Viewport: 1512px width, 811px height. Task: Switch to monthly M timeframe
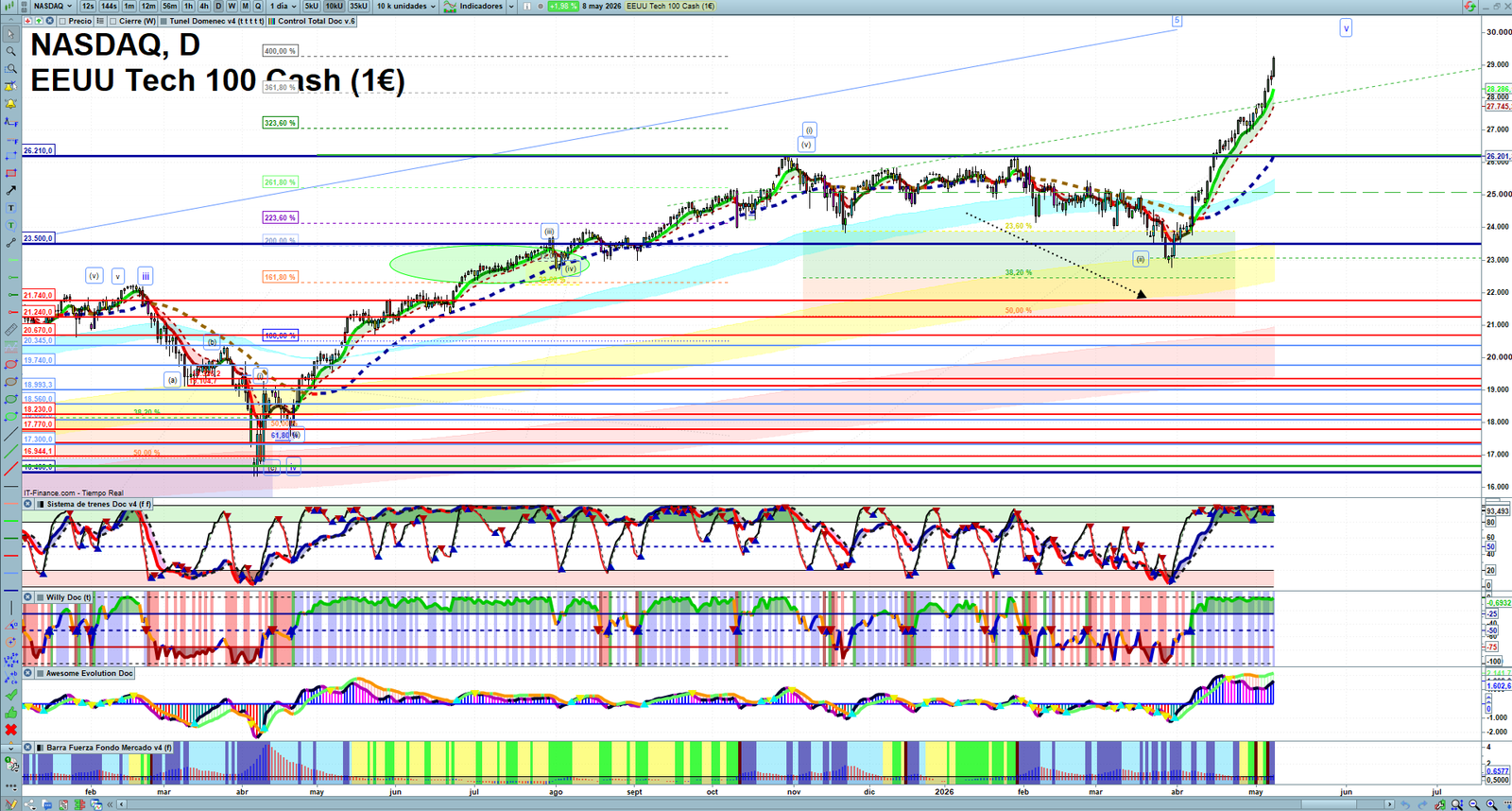tap(245, 6)
